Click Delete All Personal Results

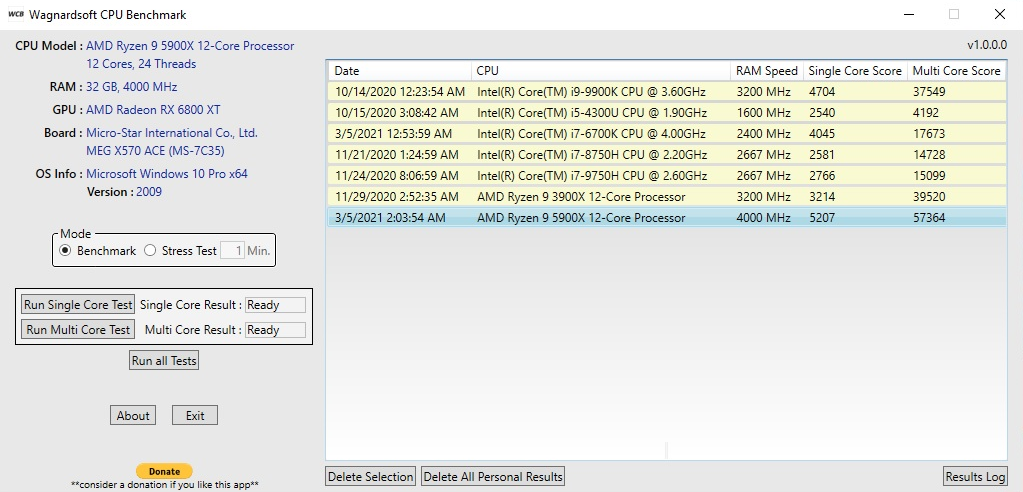click(493, 476)
